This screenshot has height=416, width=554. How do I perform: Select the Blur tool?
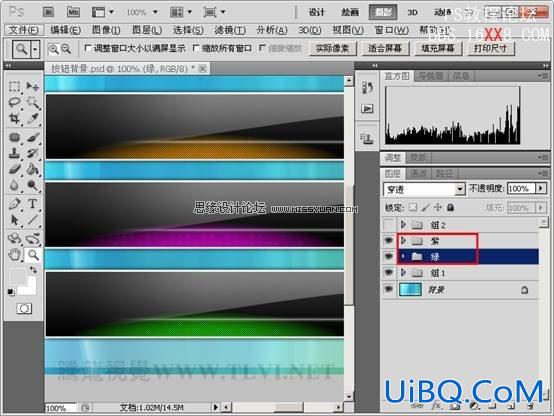(14, 185)
